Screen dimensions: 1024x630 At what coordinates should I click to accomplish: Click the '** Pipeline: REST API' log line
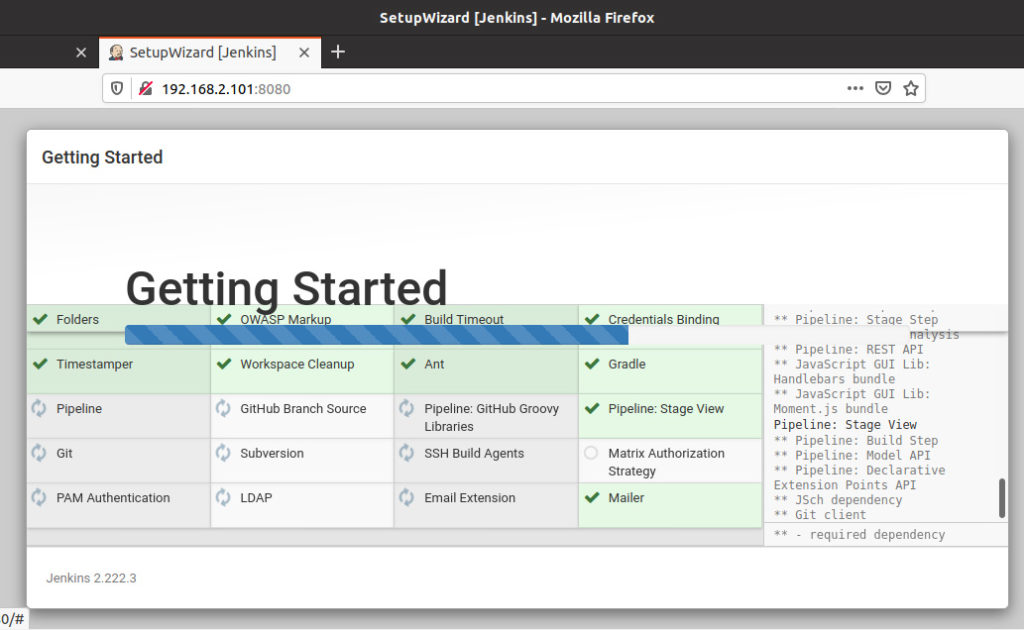tap(848, 349)
